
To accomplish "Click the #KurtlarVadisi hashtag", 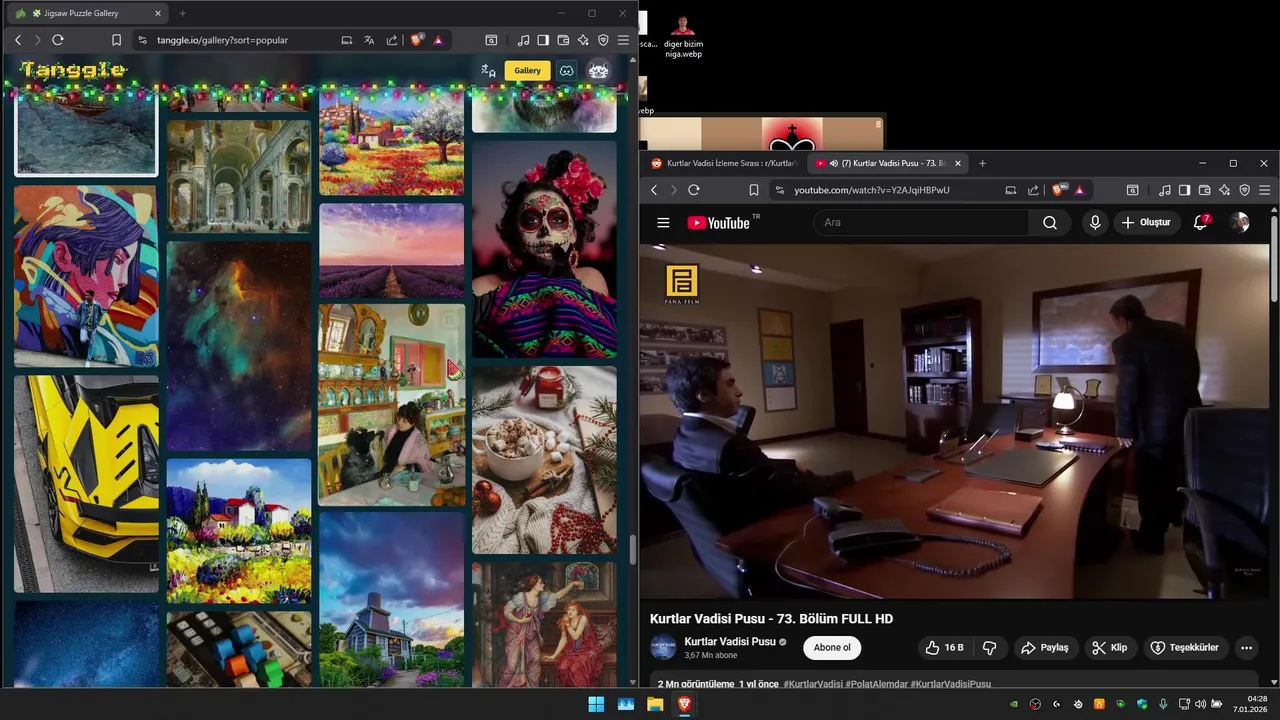I will (813, 684).
